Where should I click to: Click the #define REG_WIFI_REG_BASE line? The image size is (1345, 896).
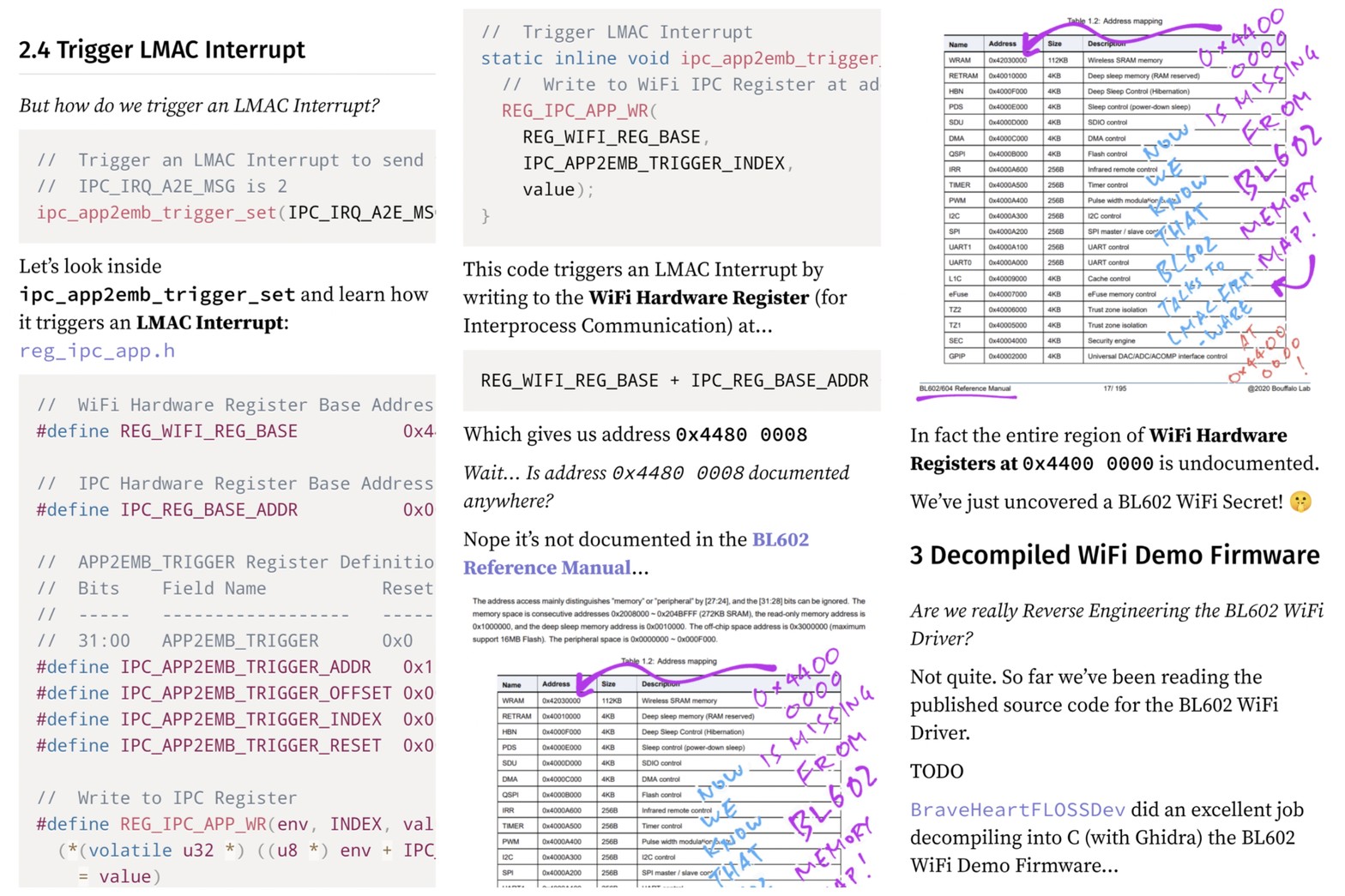tap(209, 431)
